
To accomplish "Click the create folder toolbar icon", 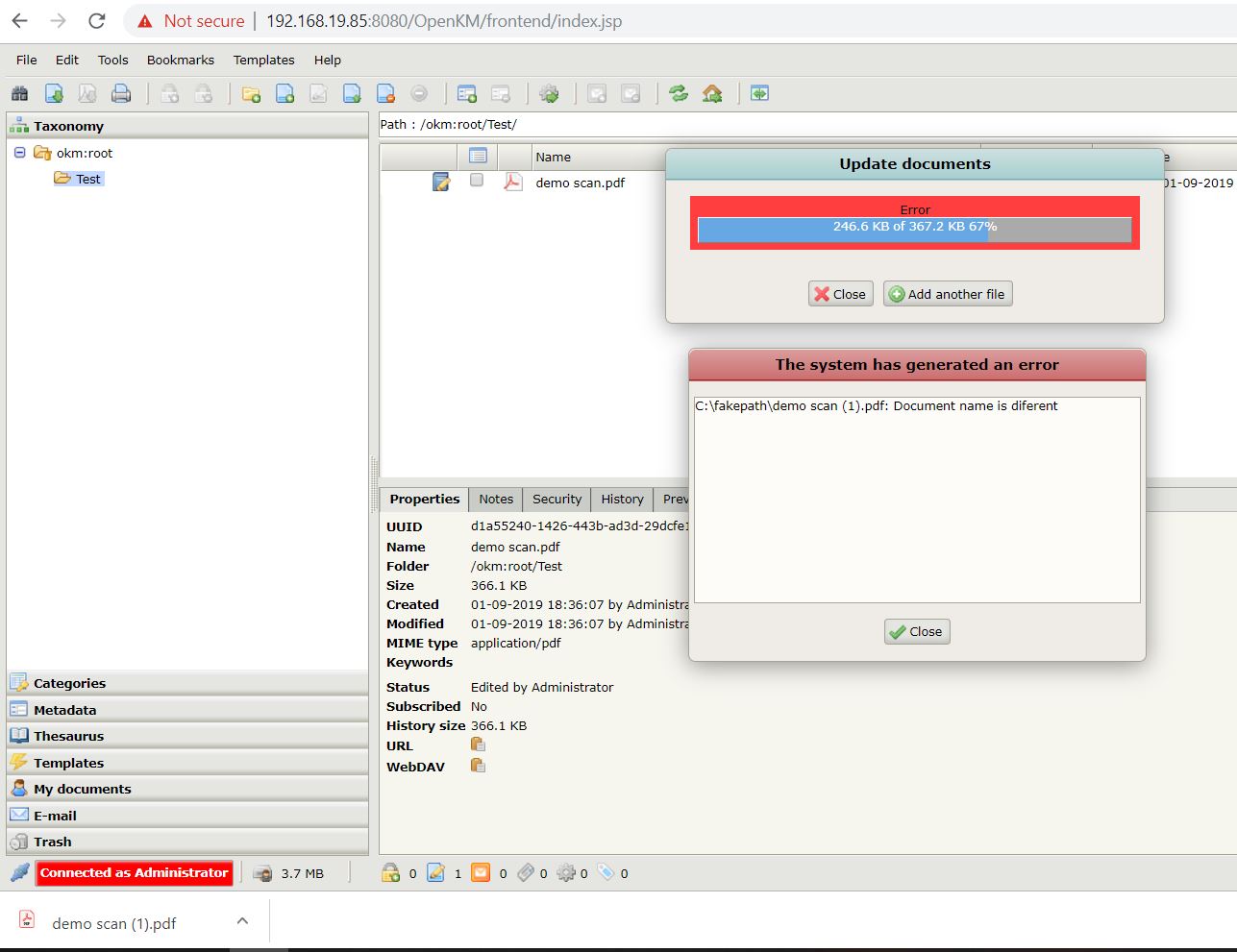I will (251, 93).
